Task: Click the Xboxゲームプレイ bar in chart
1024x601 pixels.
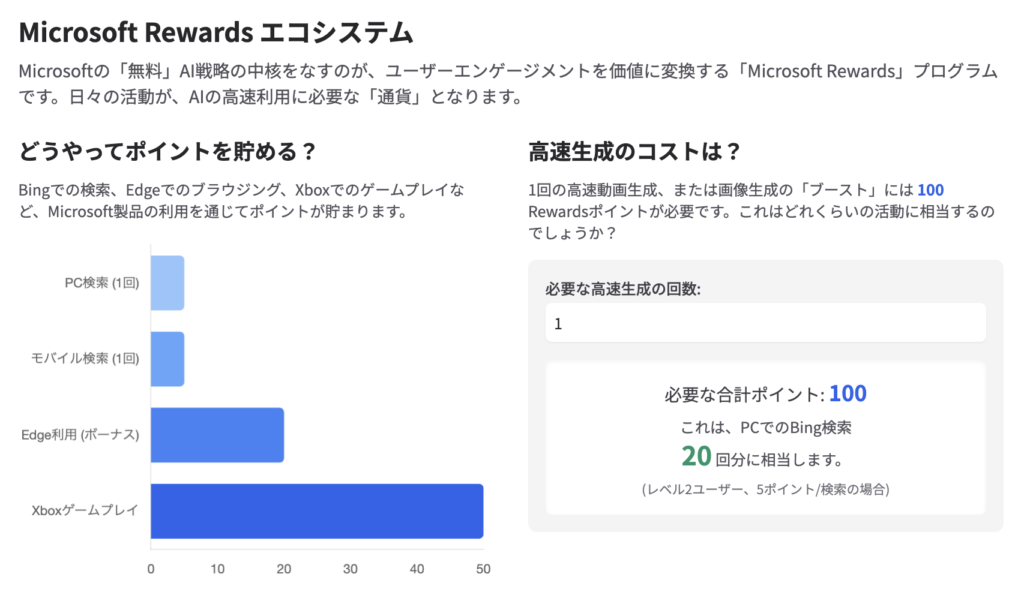Action: coord(317,511)
